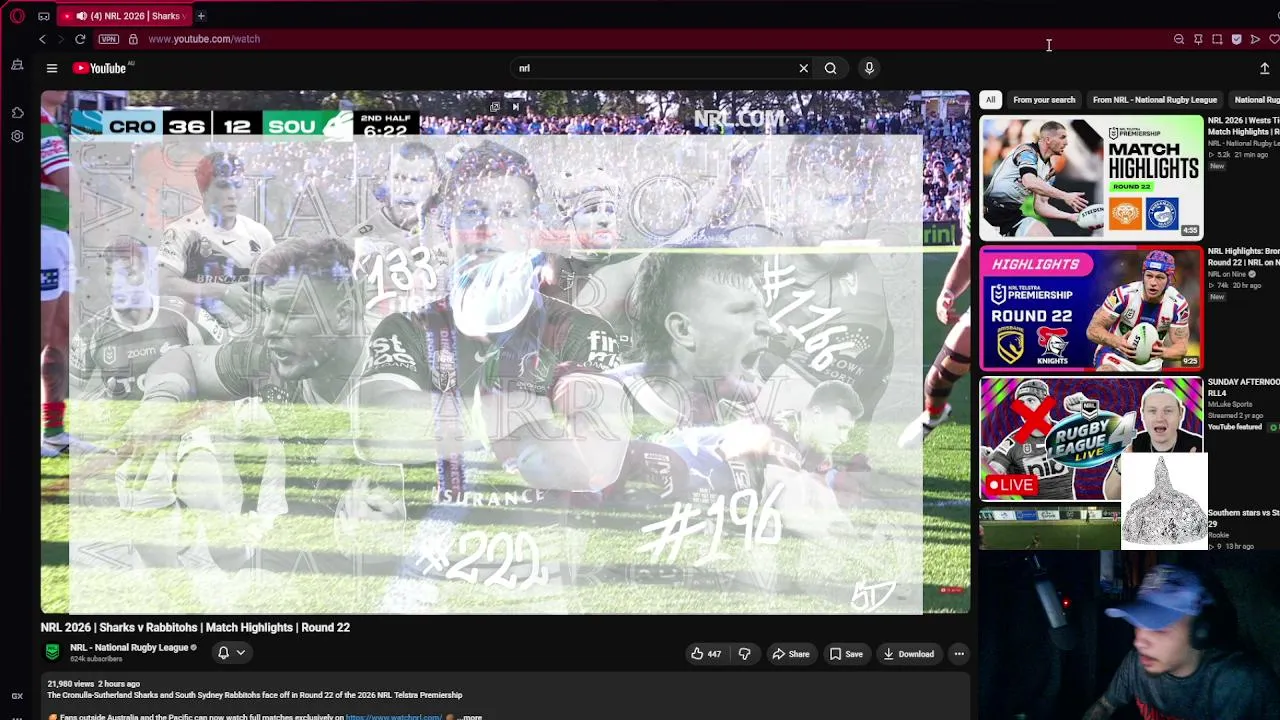Select the 'From your search' chip
The image size is (1280, 720).
(x=1044, y=100)
